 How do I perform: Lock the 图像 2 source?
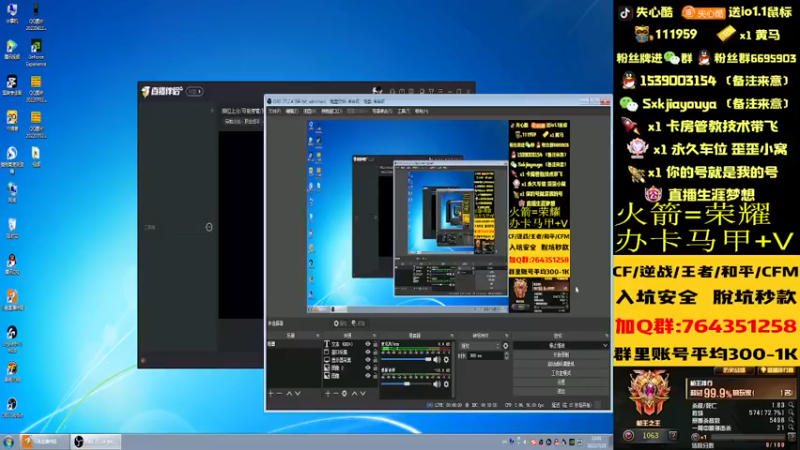(x=376, y=368)
